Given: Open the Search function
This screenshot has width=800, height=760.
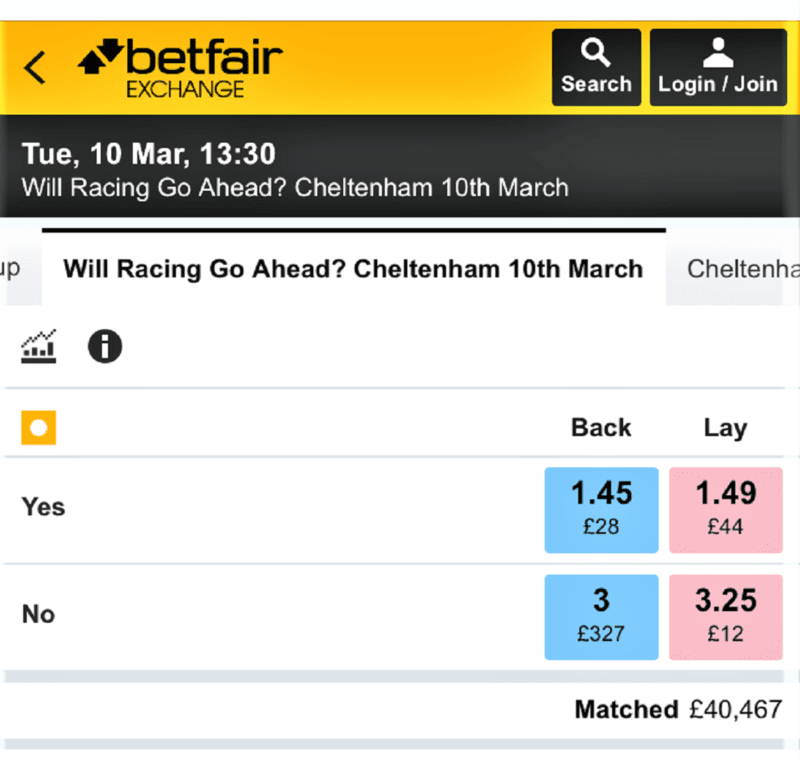Looking at the screenshot, I should (x=596, y=66).
